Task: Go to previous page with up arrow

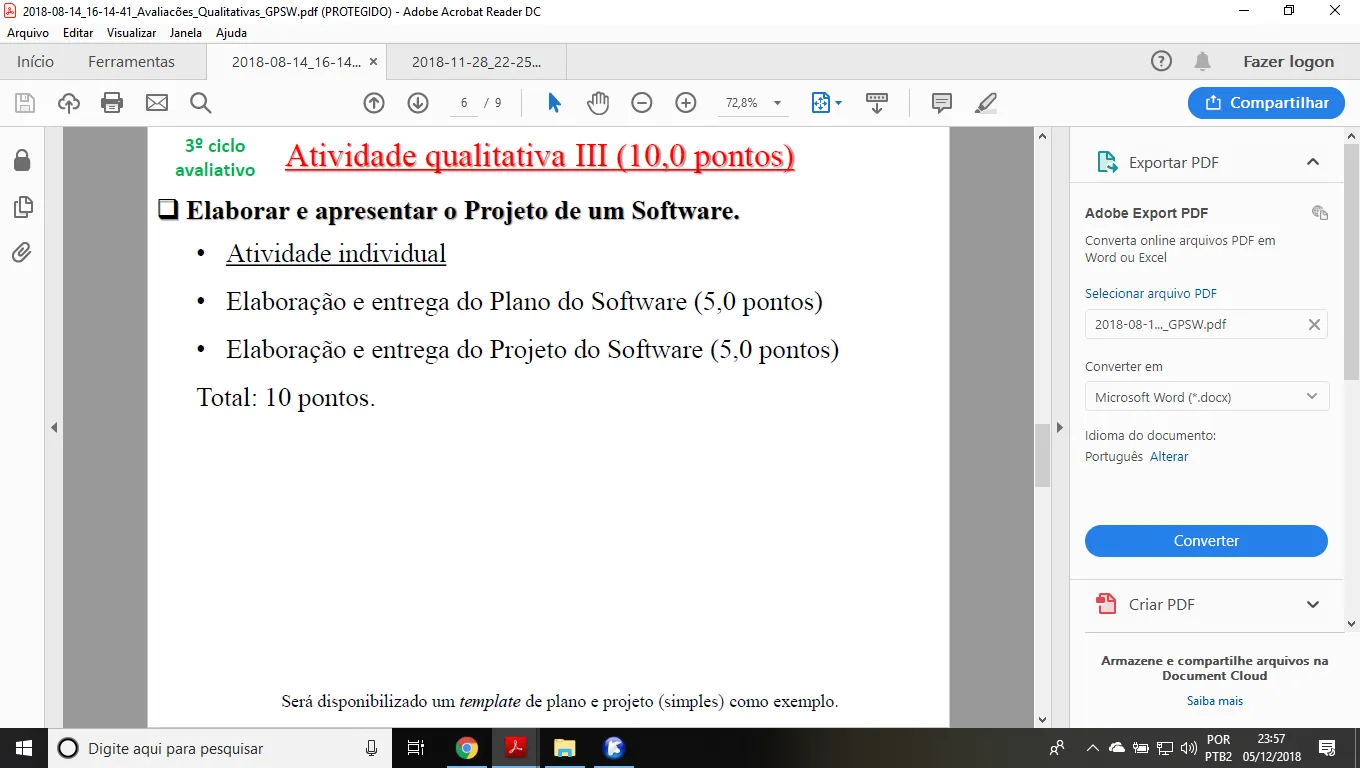Action: pos(374,103)
